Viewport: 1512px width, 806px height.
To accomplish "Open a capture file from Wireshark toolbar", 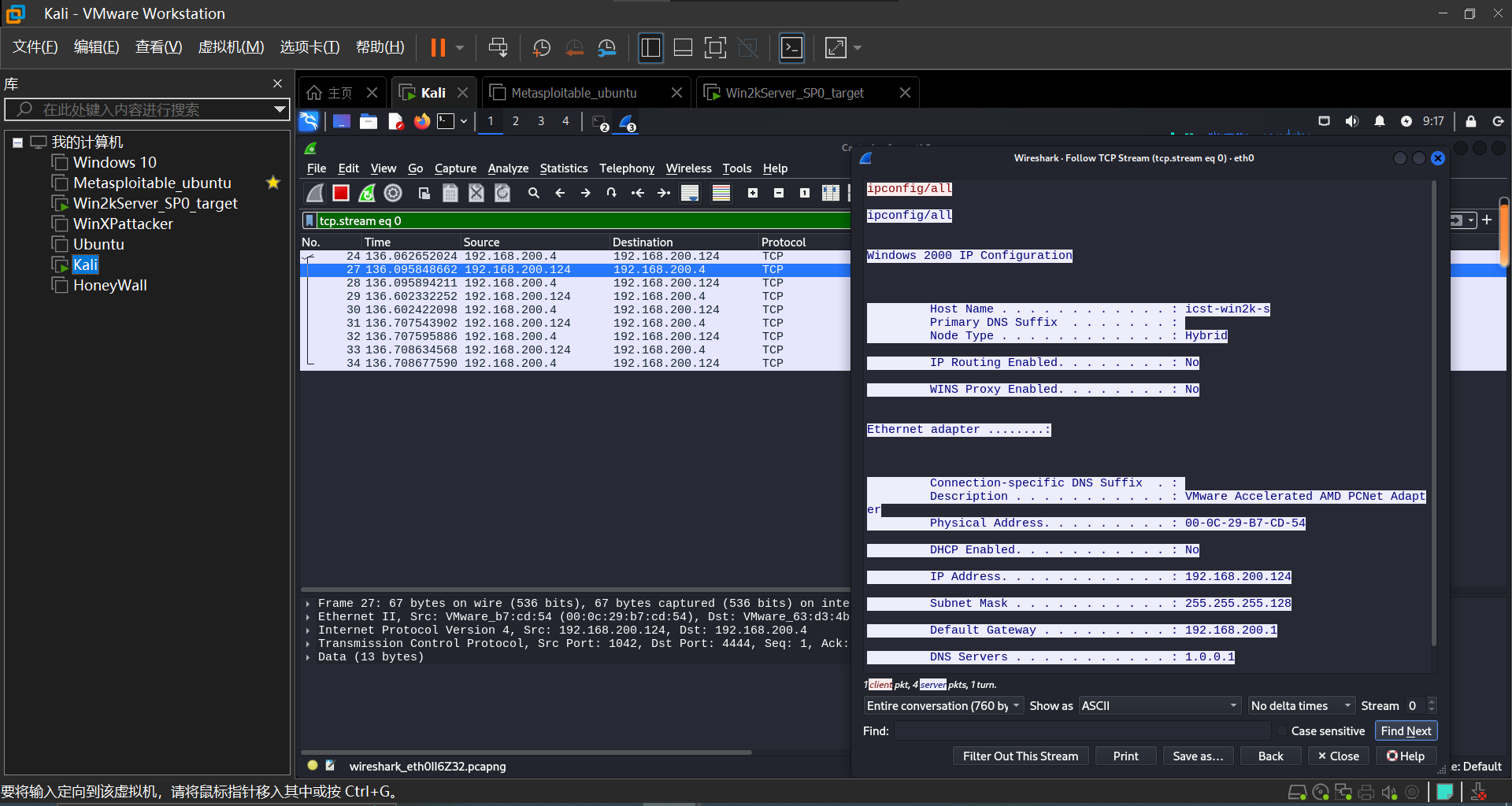I will point(424,193).
